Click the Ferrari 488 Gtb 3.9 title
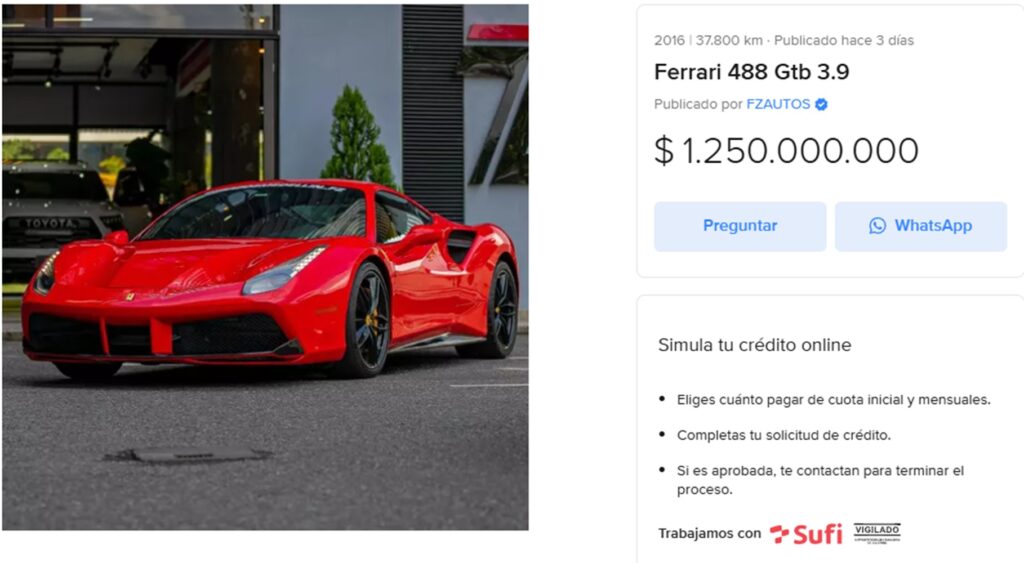 [752, 72]
